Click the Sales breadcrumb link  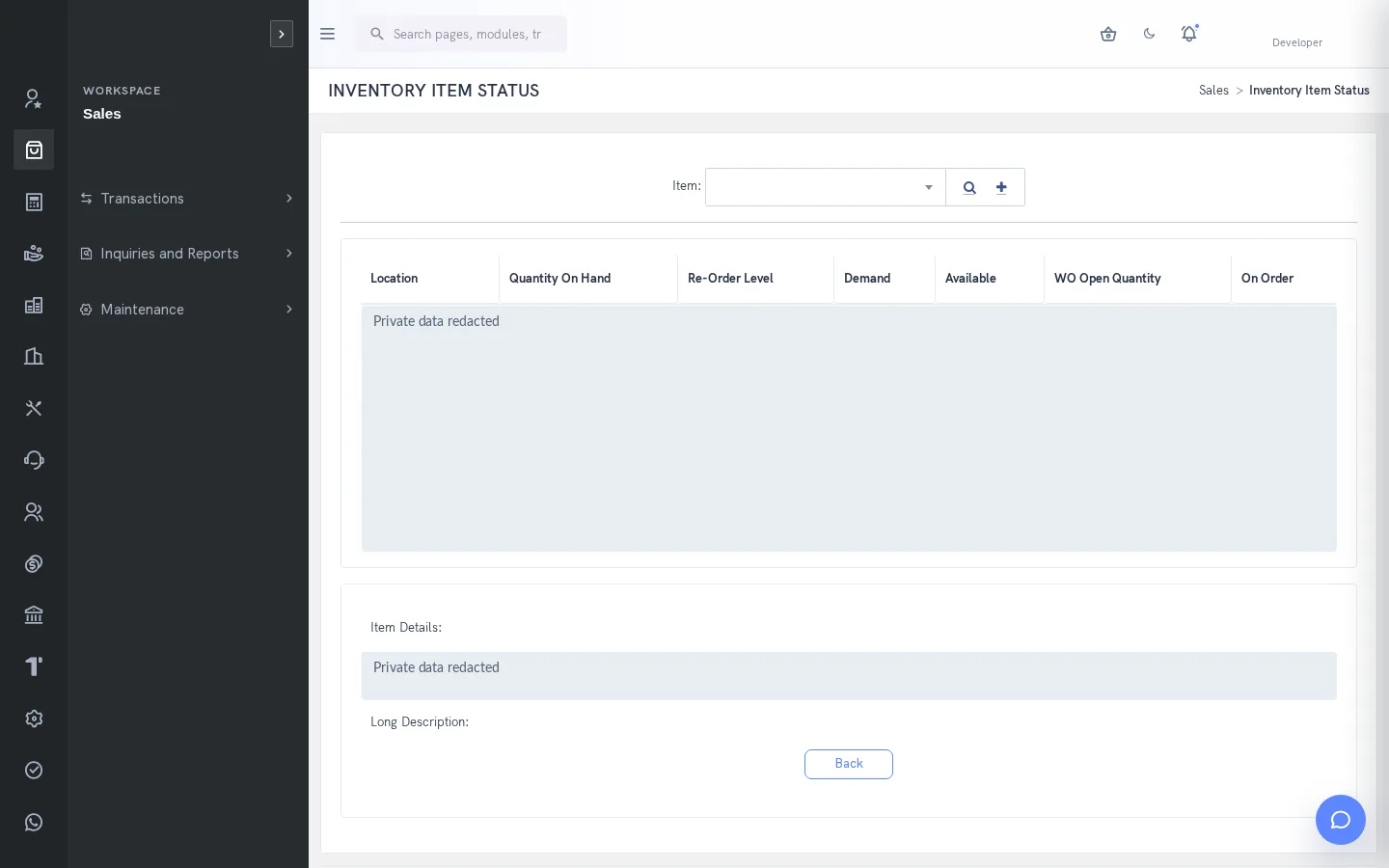1213,91
